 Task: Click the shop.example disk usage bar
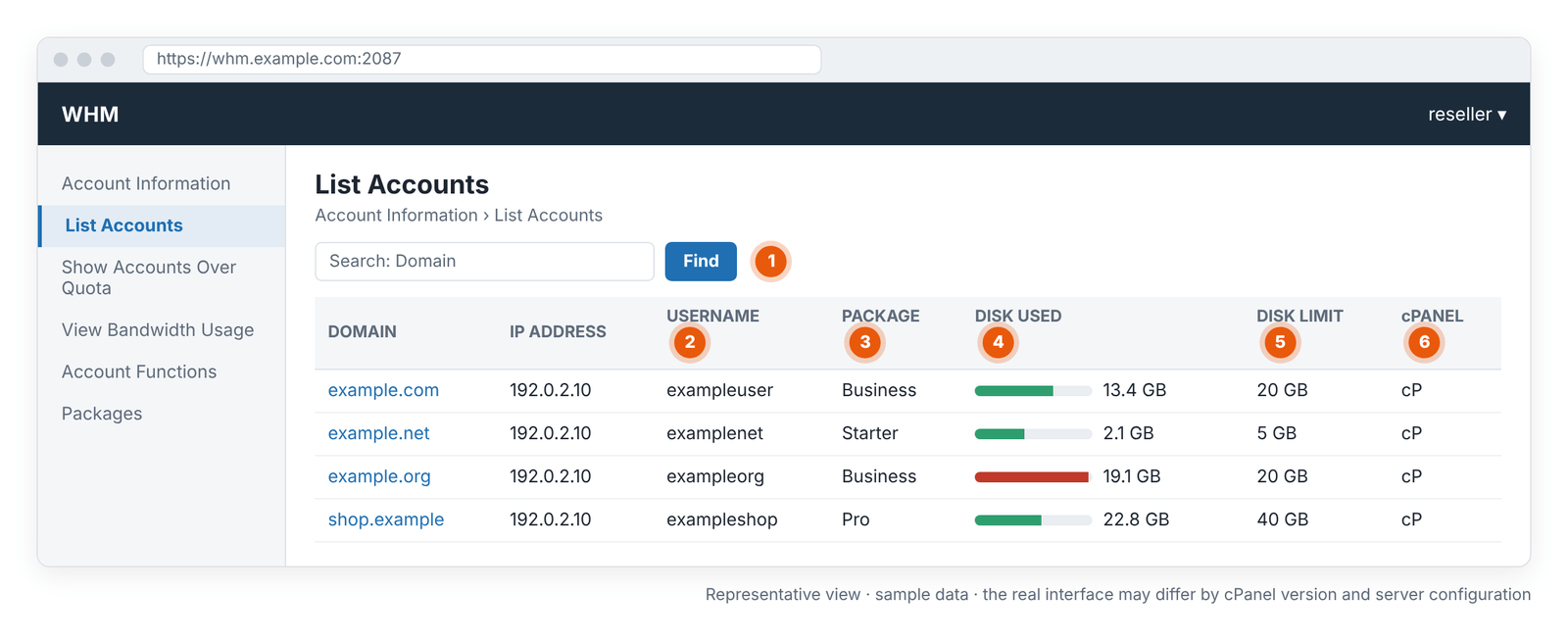pos(1033,520)
